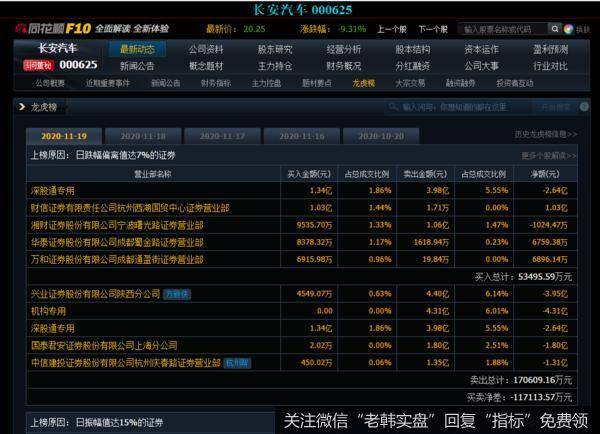The image size is (600, 434).
Task: Open 万和证券成都通盈街证券营业部 row
Action: [x=117, y=259]
